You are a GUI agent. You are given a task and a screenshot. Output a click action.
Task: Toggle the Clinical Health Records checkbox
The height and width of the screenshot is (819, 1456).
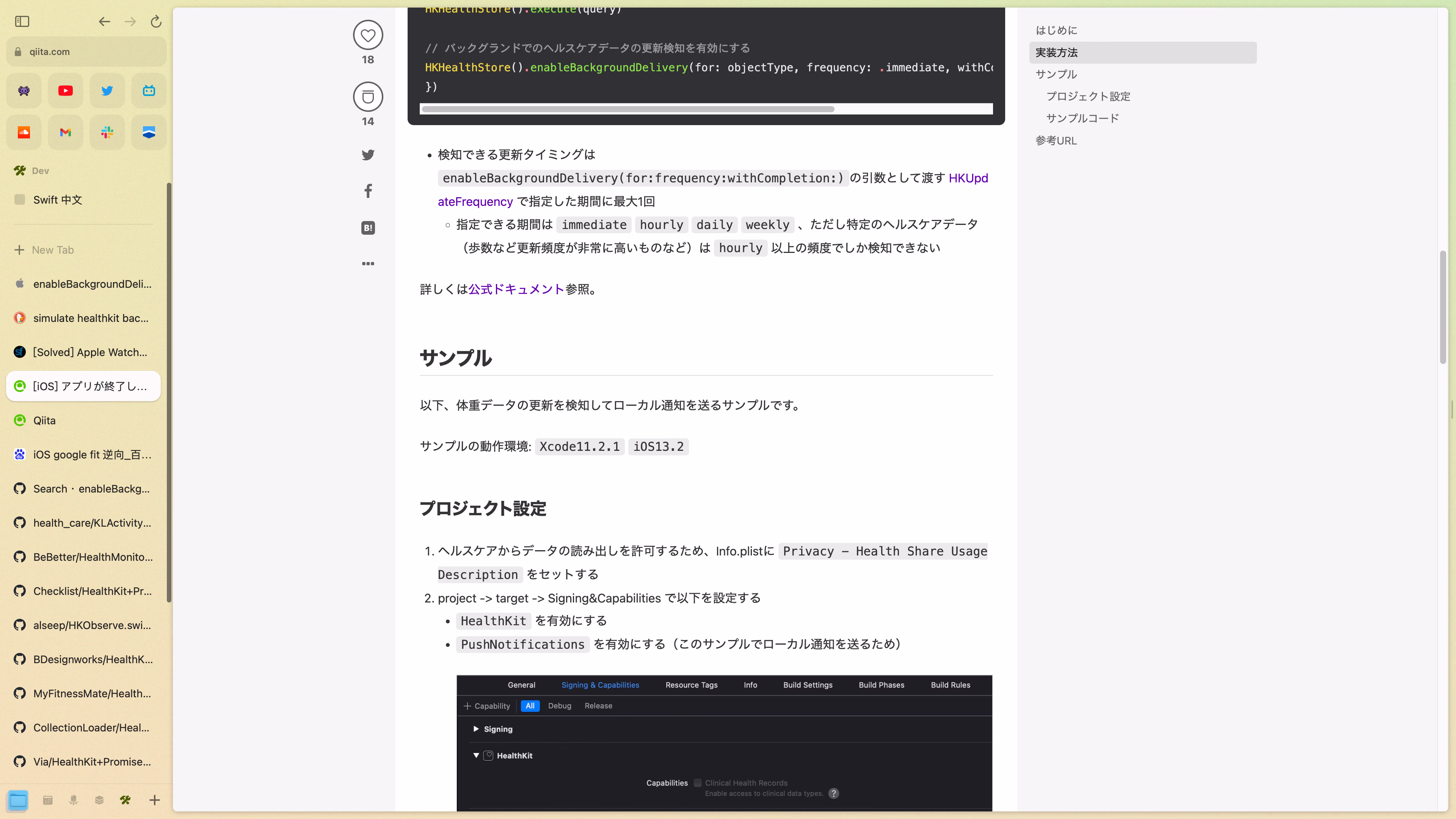point(698,783)
